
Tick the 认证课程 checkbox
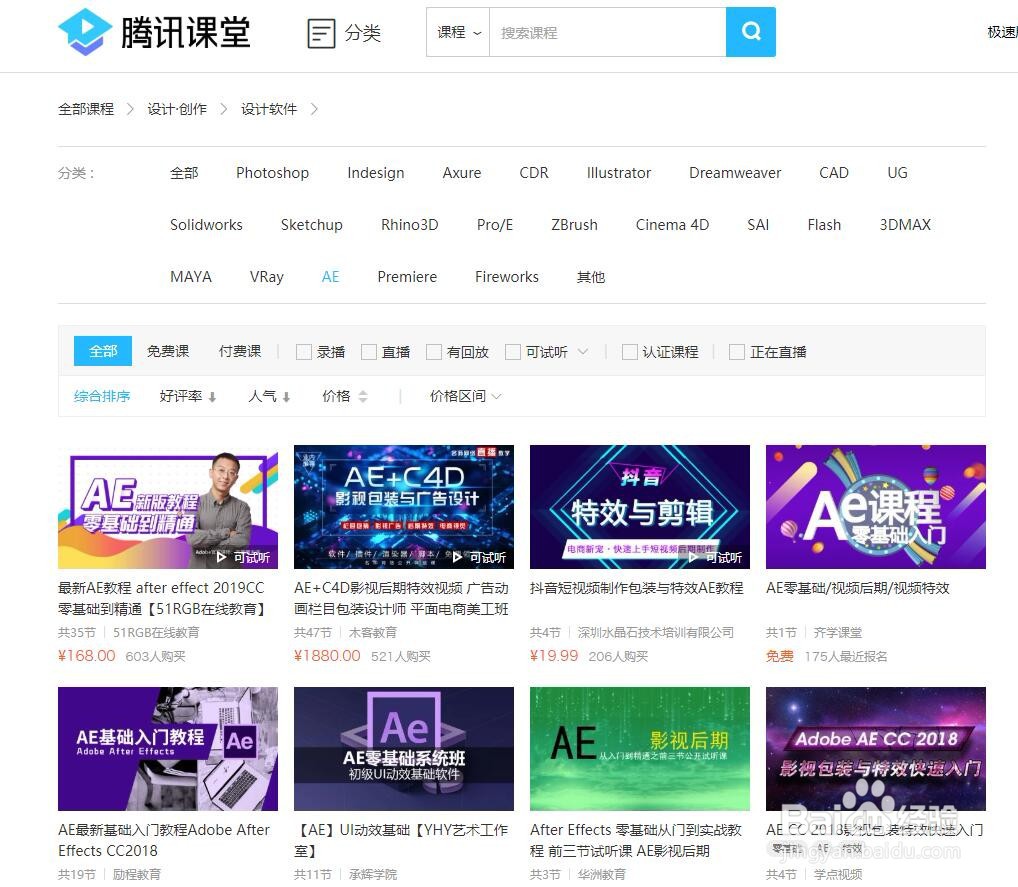pyautogui.click(x=629, y=352)
